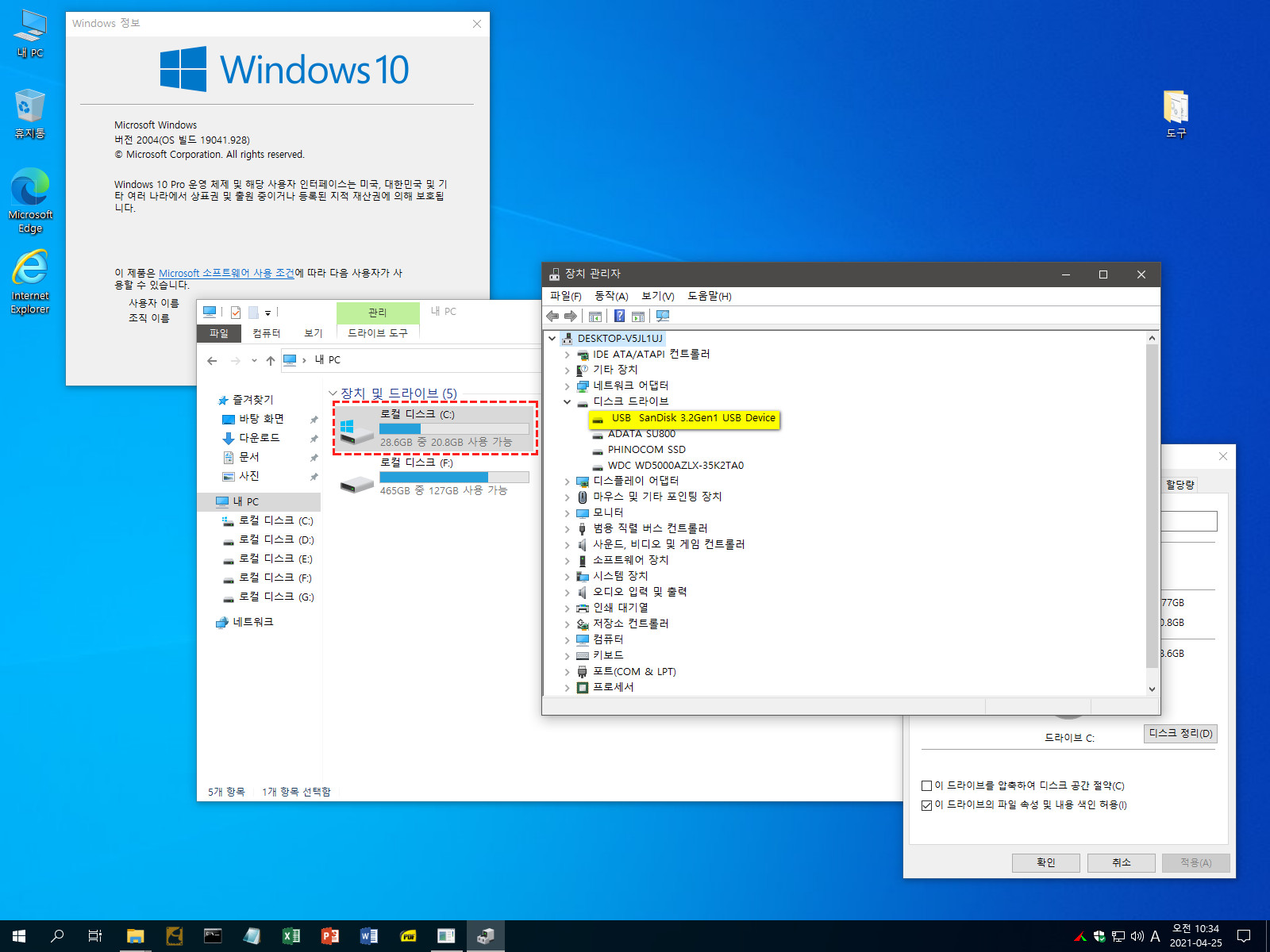Open Excel from the taskbar
Viewport: 1270px width, 952px height.
click(x=291, y=936)
